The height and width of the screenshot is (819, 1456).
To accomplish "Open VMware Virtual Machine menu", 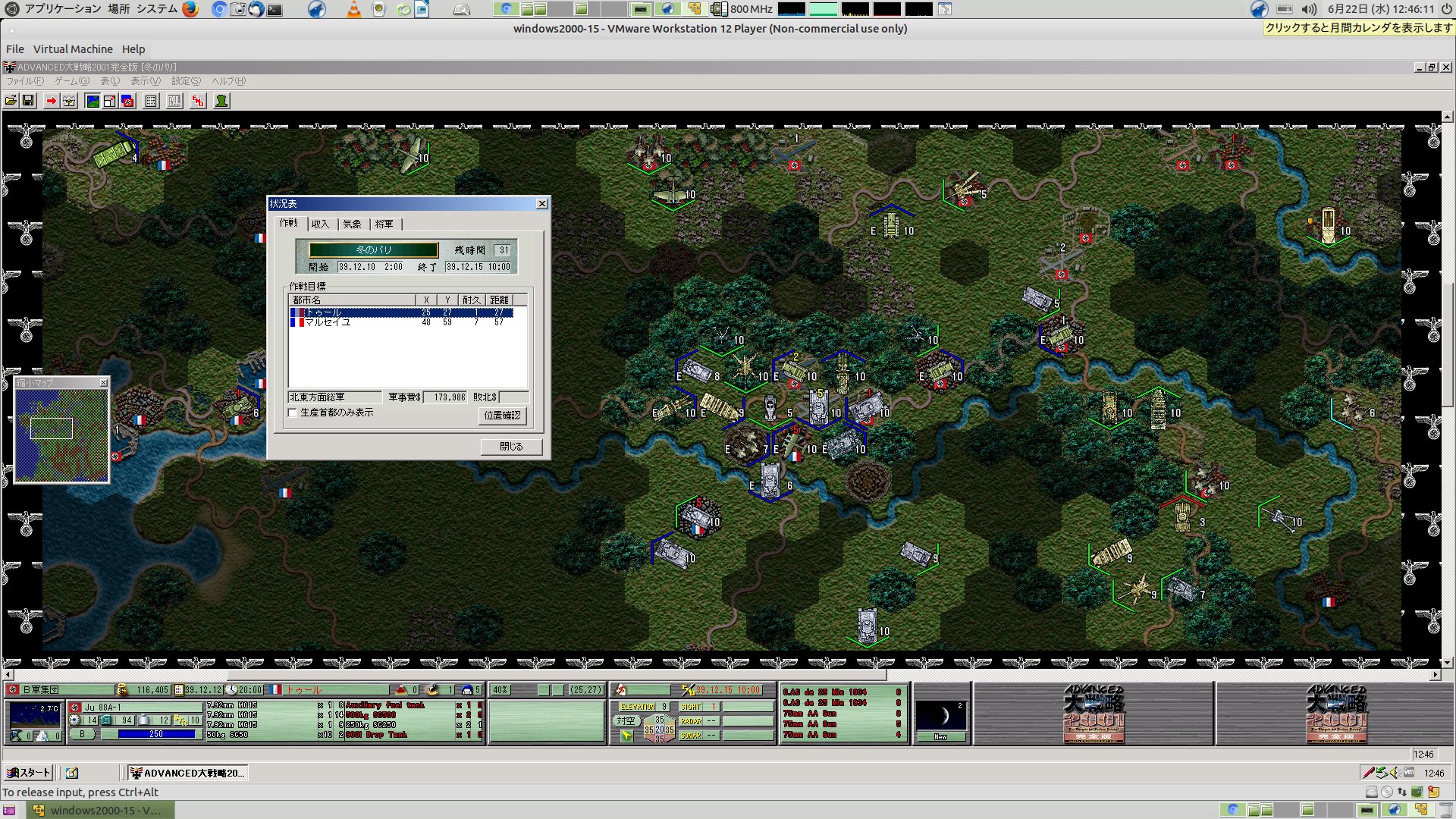I will [73, 49].
